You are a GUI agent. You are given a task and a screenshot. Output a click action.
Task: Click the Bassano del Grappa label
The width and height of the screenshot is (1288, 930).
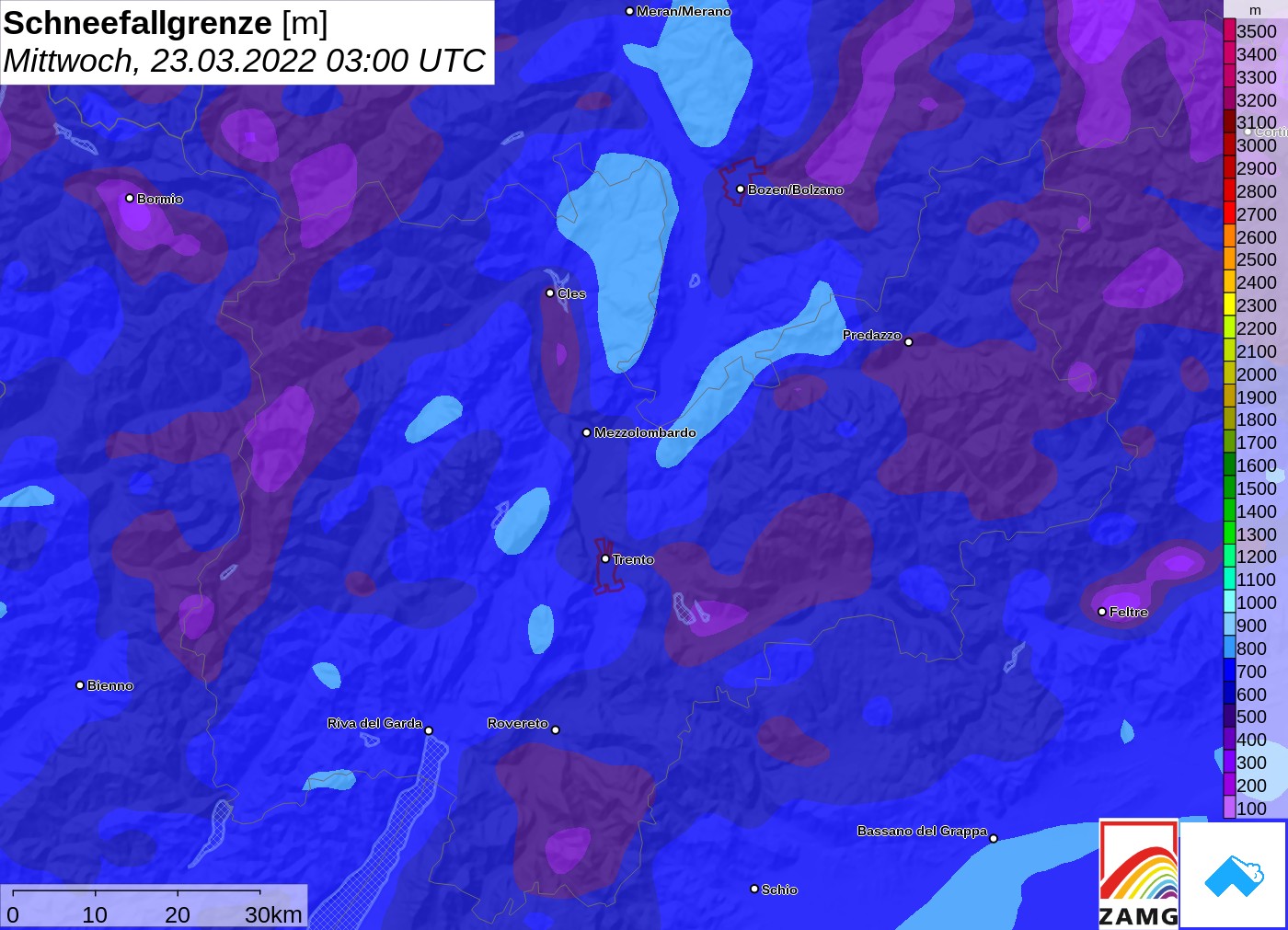click(x=922, y=831)
